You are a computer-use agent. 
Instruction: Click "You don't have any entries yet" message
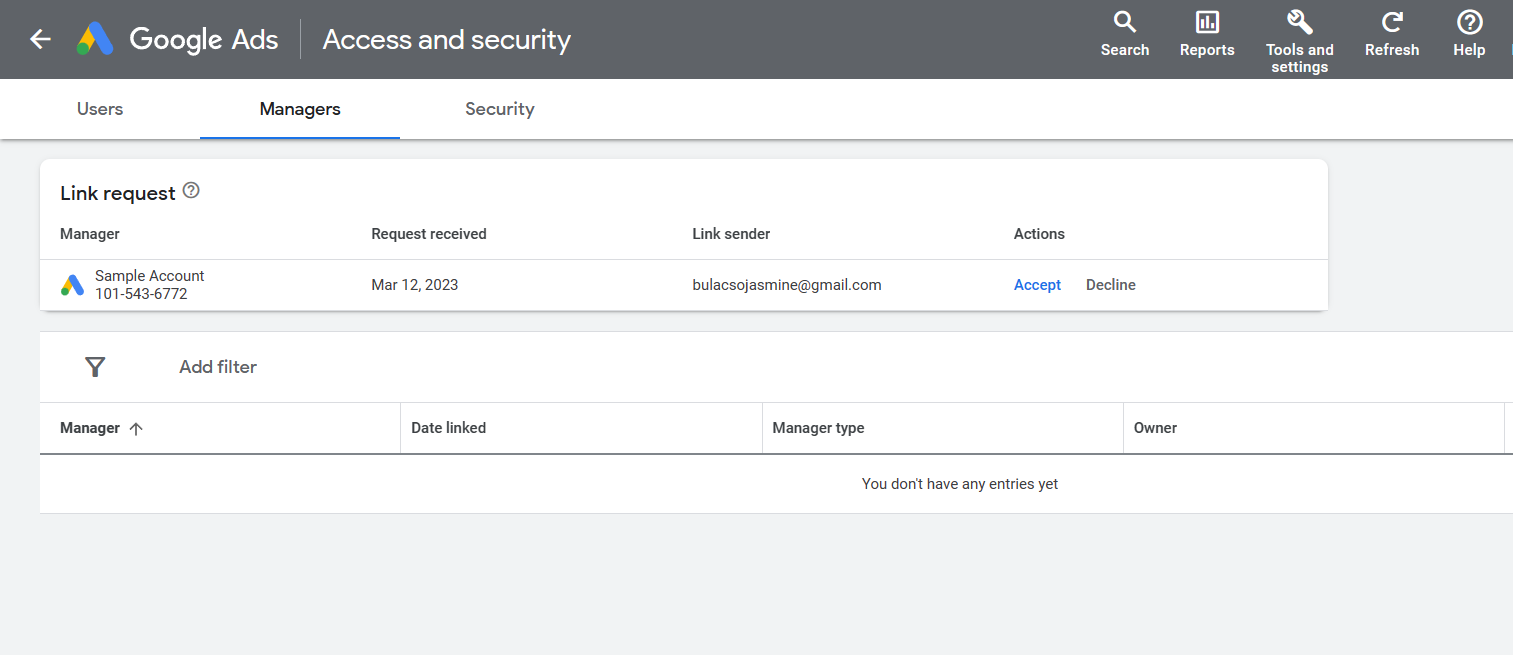(960, 484)
